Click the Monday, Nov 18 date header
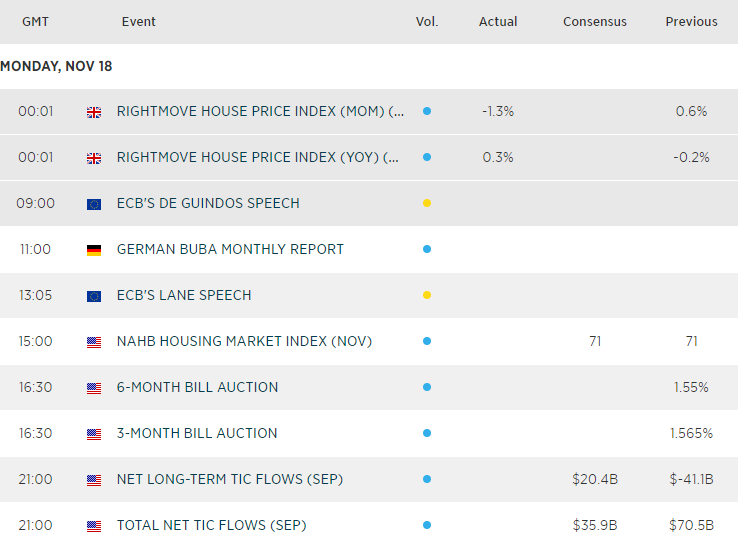738x548 pixels. [x=56, y=66]
